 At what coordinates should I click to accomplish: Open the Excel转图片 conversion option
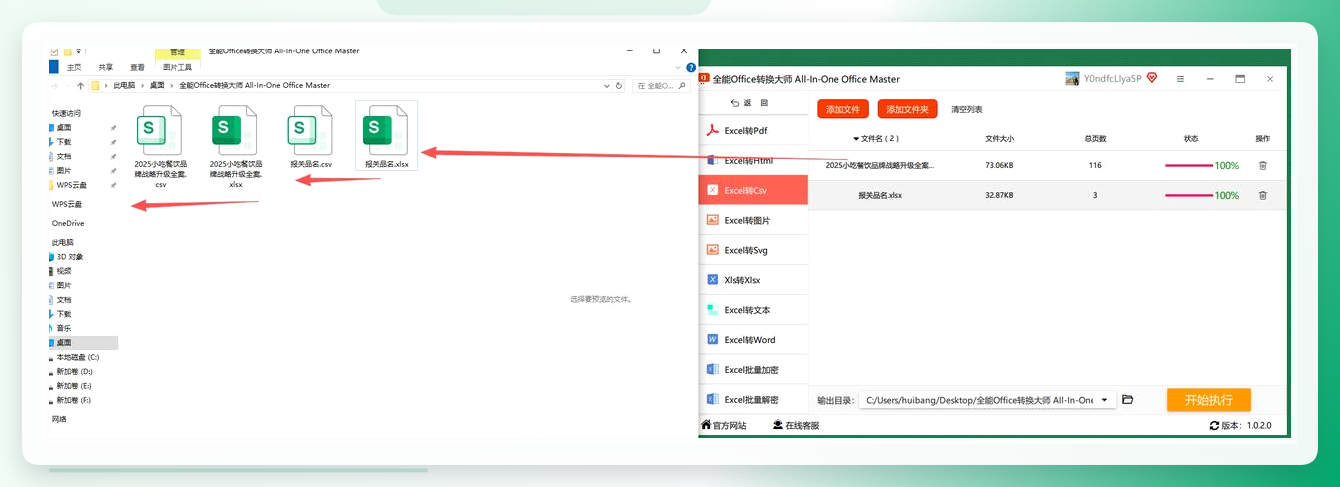tap(752, 220)
